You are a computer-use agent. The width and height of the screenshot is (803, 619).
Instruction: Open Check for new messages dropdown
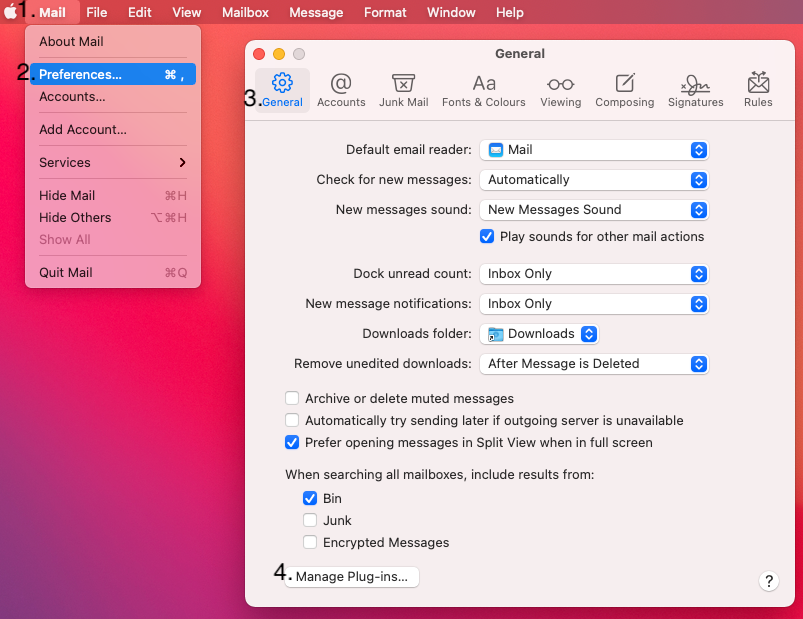point(594,180)
